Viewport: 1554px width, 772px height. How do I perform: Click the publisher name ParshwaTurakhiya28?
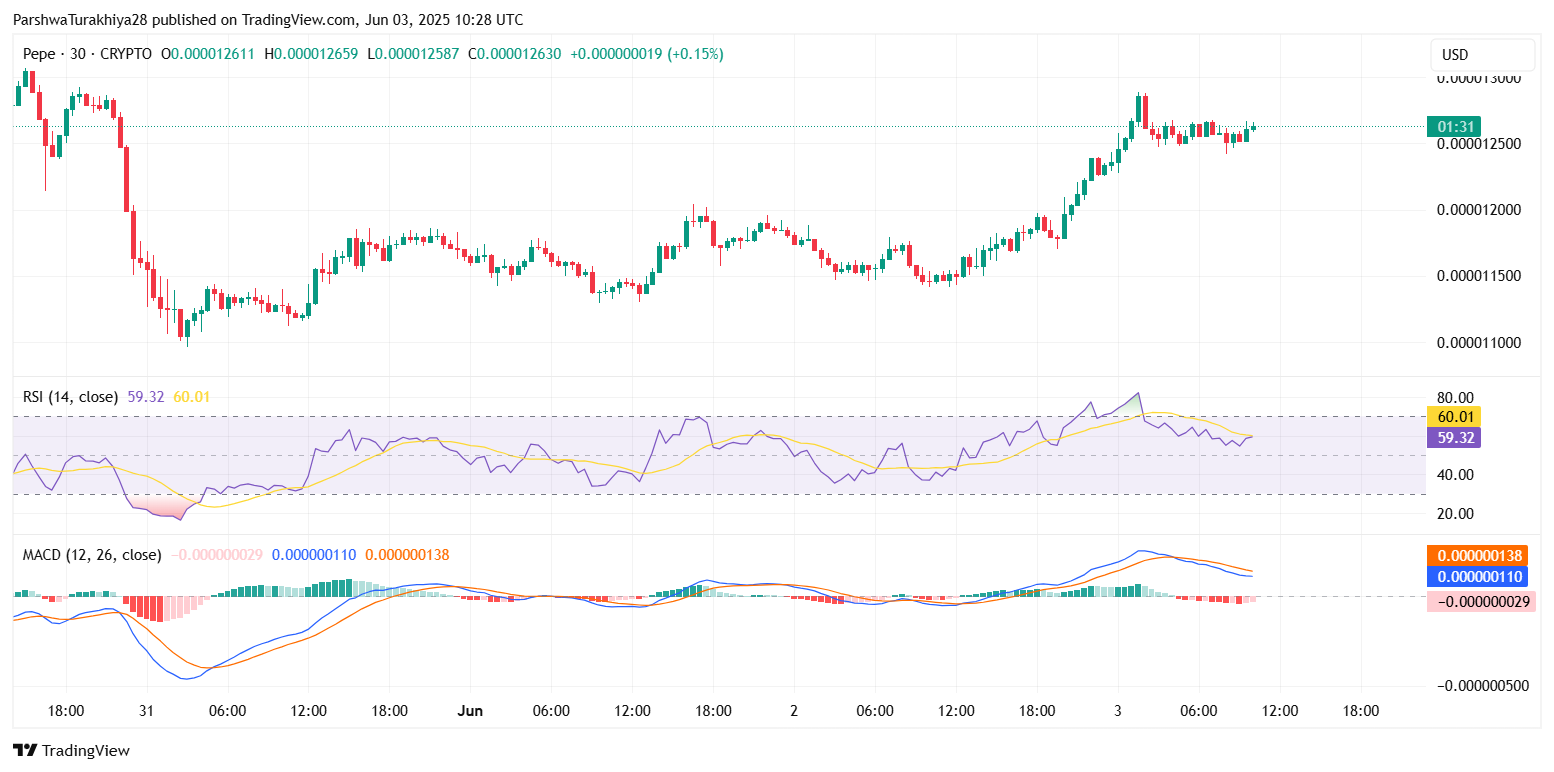78,20
